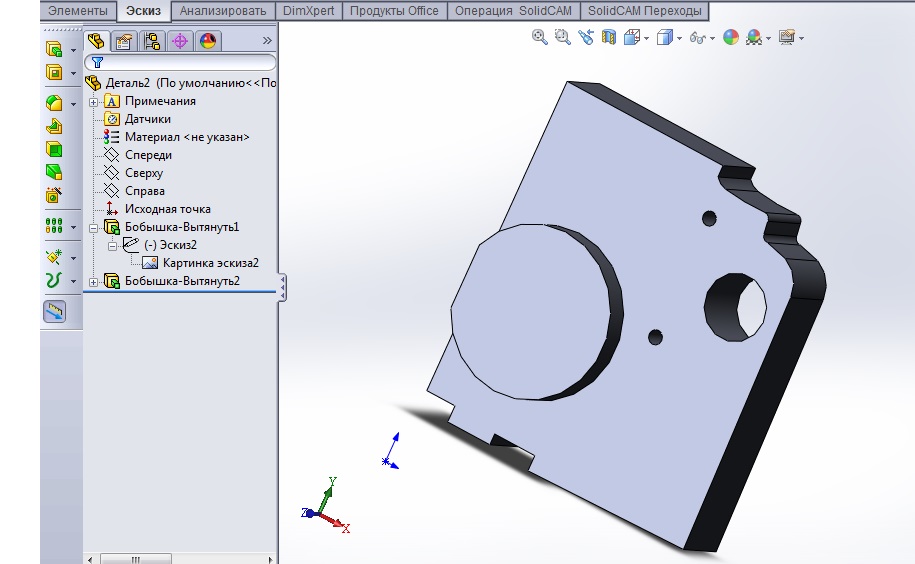Select the Rib tool icon
Screen dimensions: 915x564
54,126
